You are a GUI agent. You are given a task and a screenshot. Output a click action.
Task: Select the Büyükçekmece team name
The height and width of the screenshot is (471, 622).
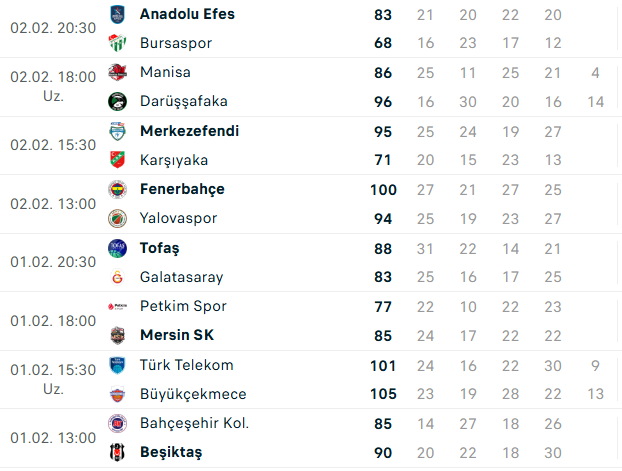193,394
